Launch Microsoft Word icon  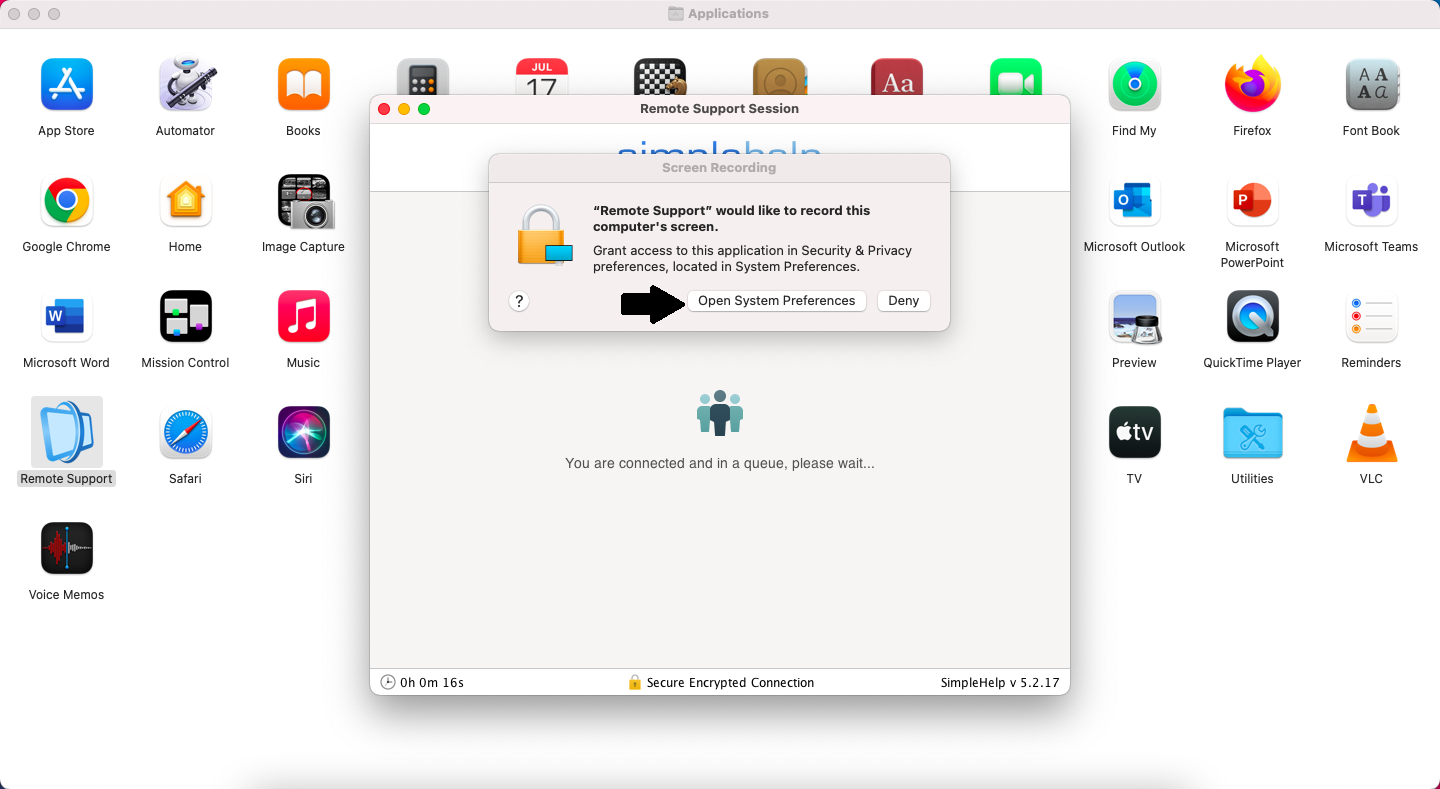point(66,317)
